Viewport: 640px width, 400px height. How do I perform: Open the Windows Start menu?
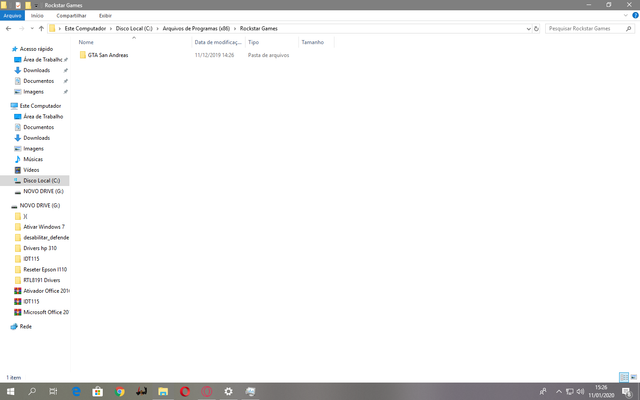point(10,392)
